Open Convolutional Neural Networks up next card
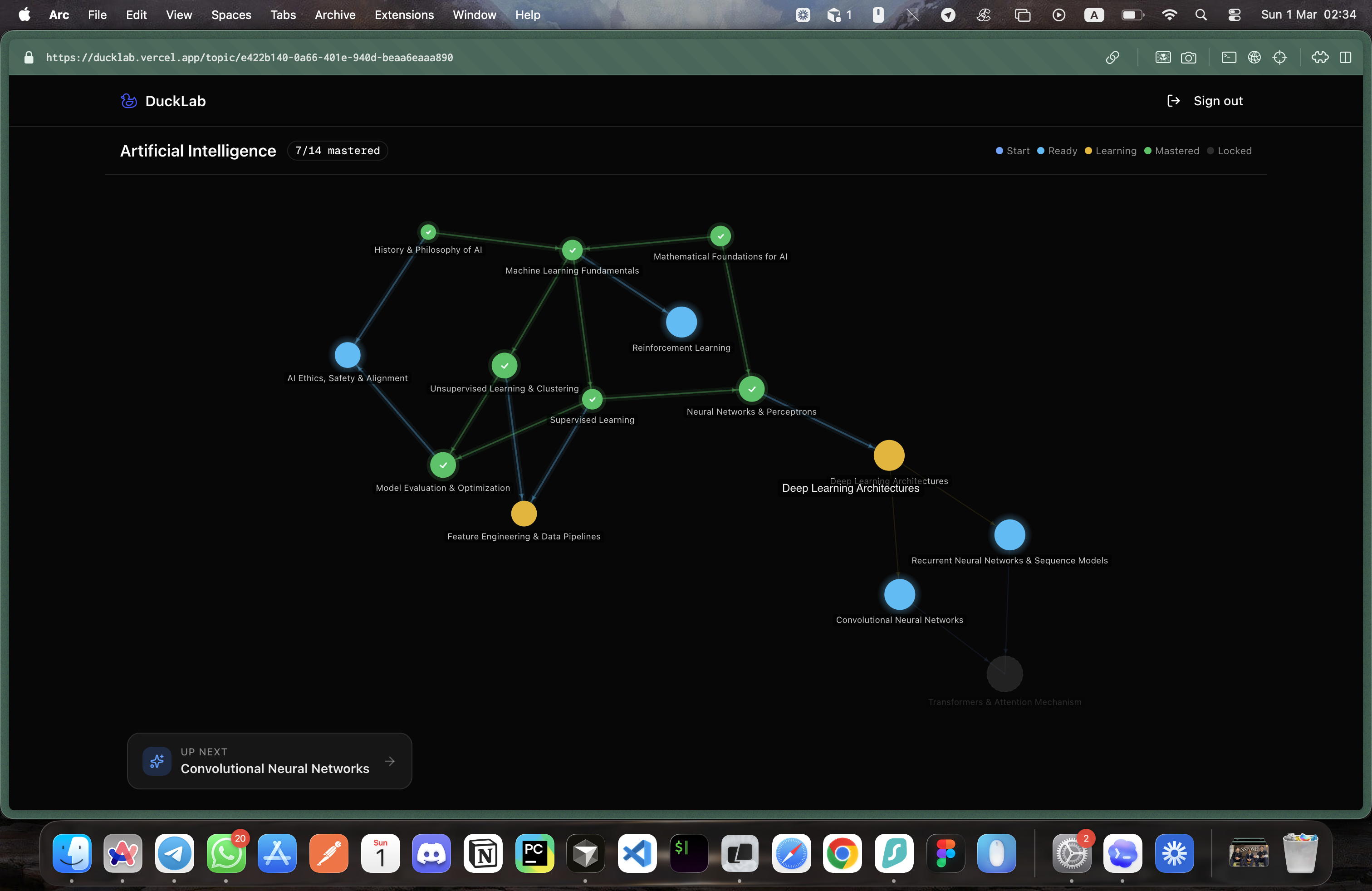1372x891 pixels. tap(274, 768)
